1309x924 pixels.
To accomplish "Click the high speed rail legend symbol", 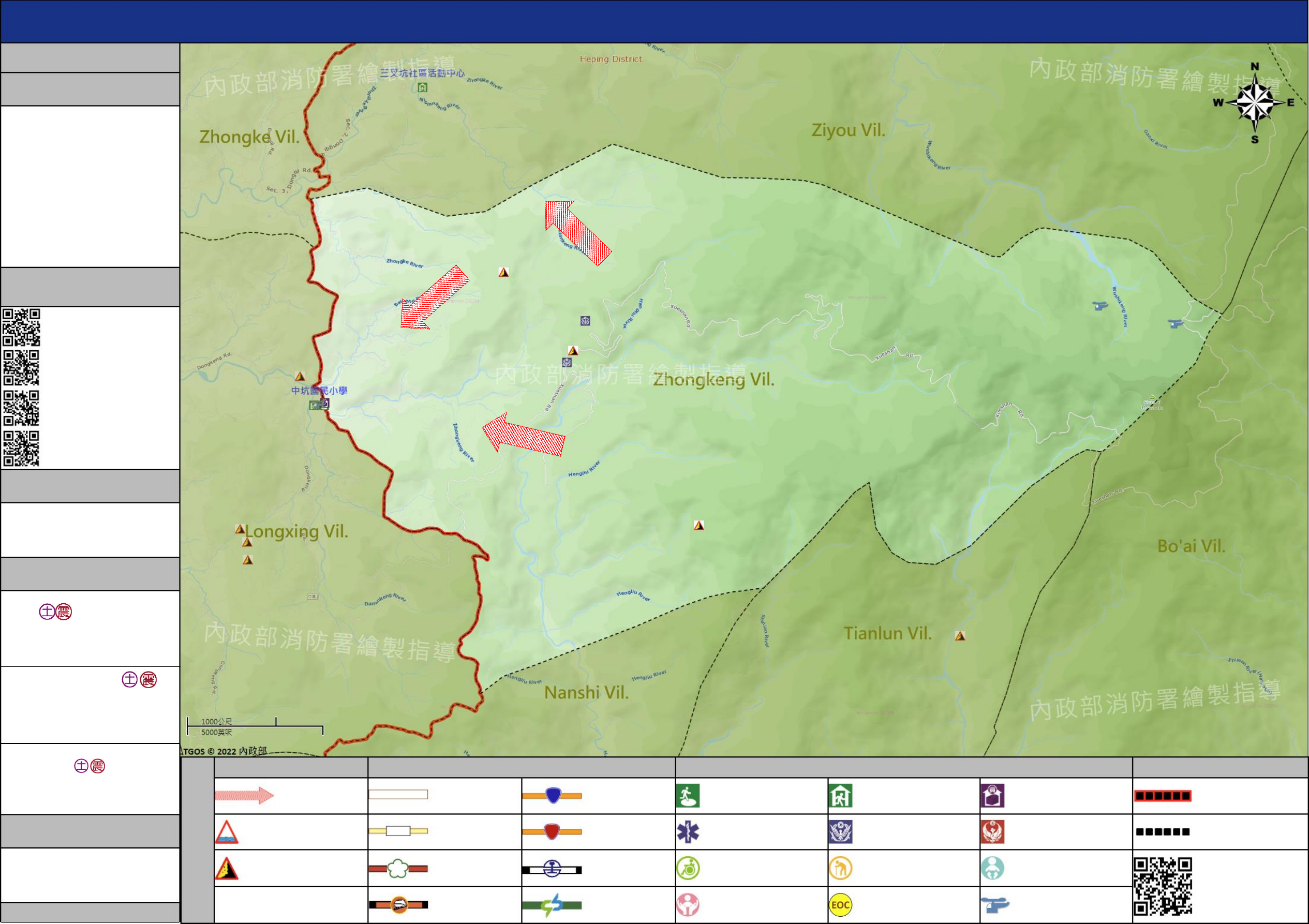I will coord(398,905).
